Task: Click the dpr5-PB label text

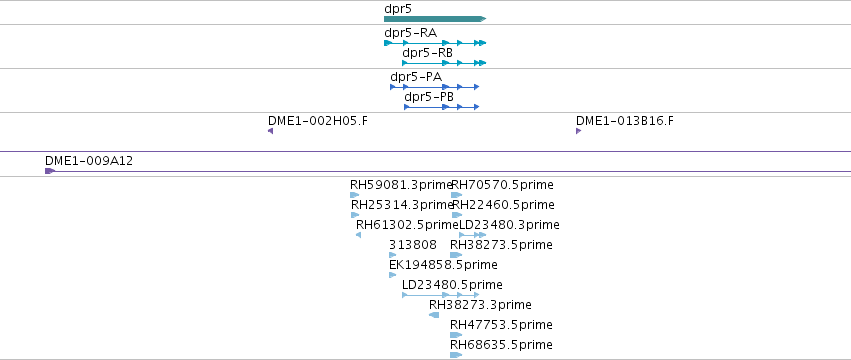Action: coord(429,97)
